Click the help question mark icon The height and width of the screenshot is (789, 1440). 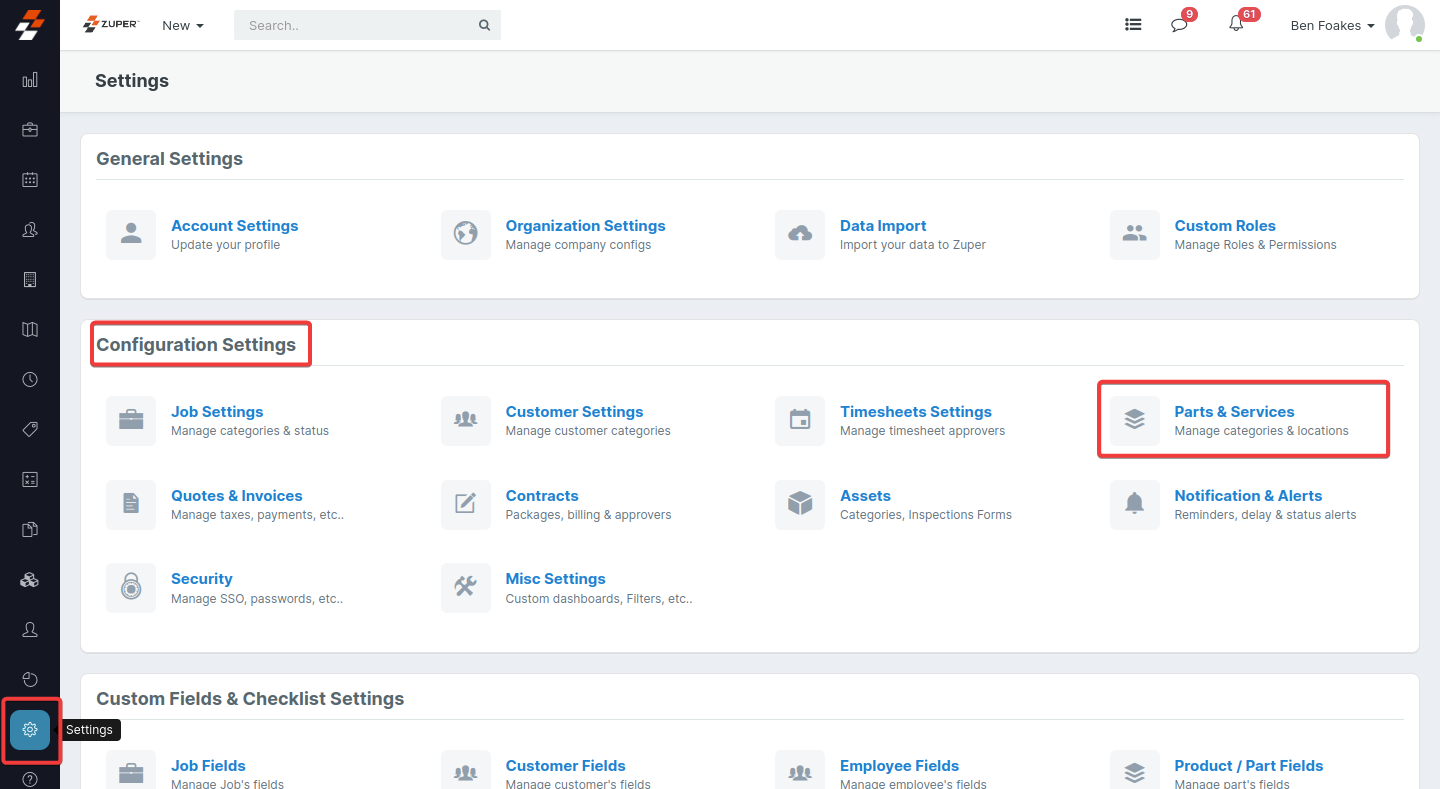(x=30, y=779)
